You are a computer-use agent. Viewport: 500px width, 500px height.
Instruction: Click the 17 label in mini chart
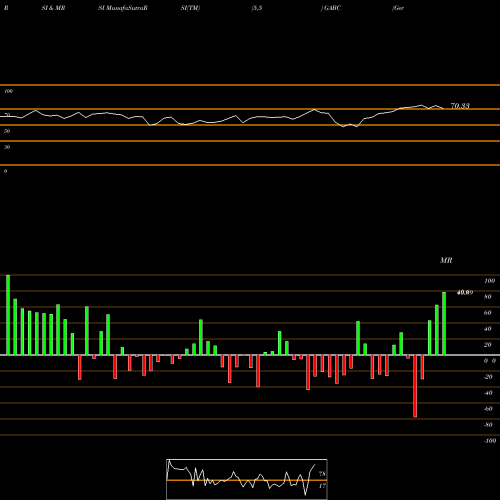322,486
